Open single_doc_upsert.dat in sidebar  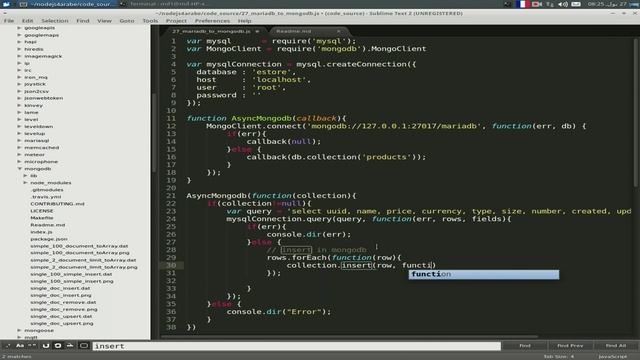coord(61,316)
